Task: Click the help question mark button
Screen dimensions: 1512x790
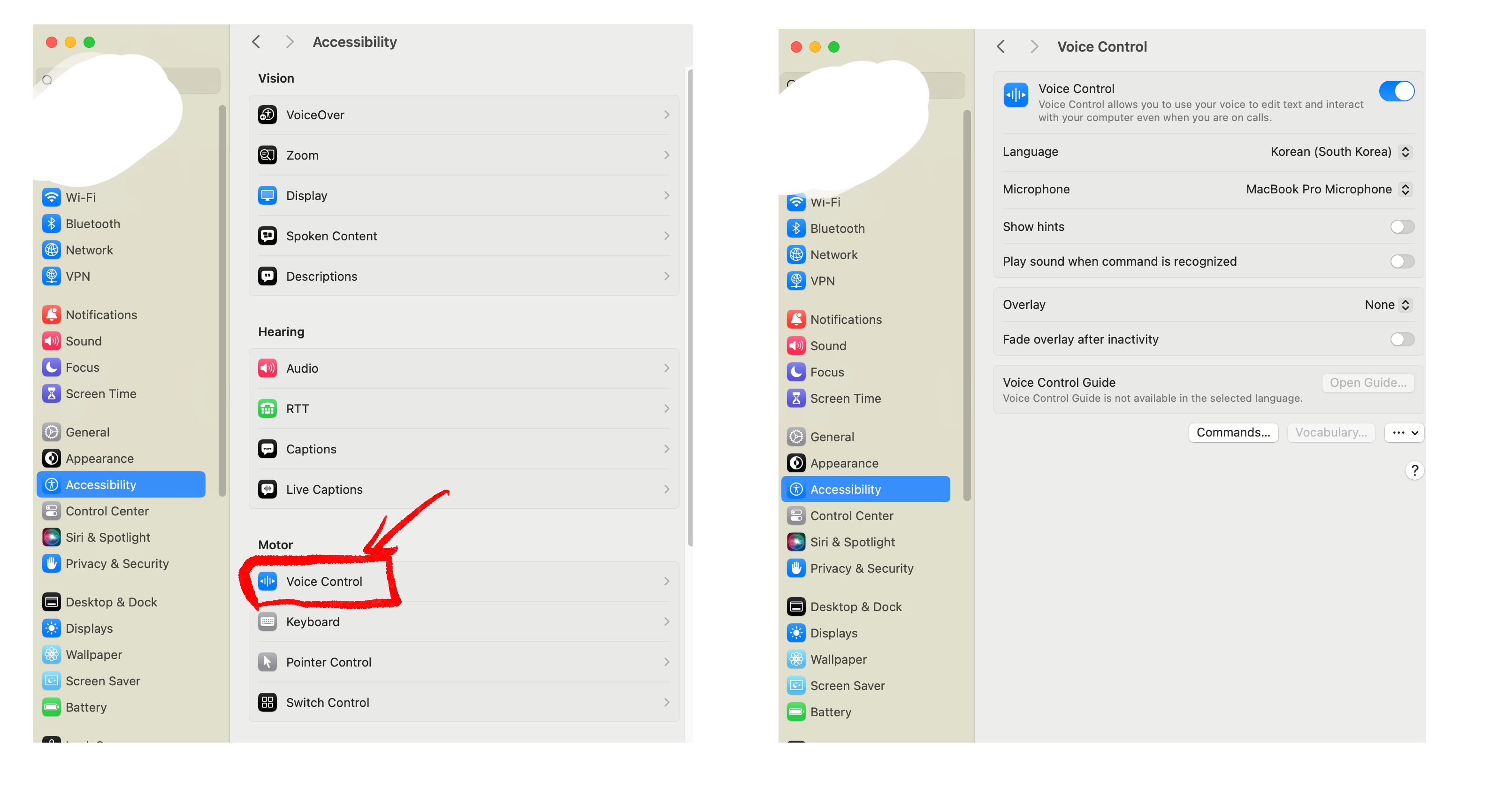Action: [x=1414, y=470]
